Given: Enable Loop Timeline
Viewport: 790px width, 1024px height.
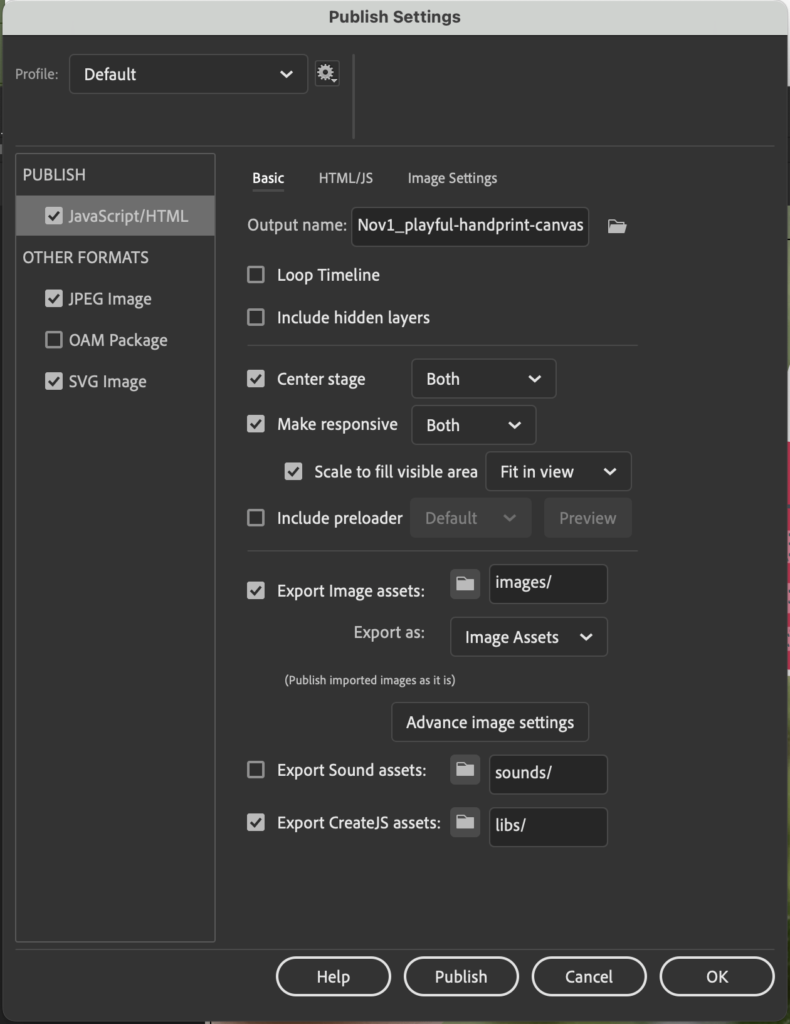Looking at the screenshot, I should coord(256,274).
